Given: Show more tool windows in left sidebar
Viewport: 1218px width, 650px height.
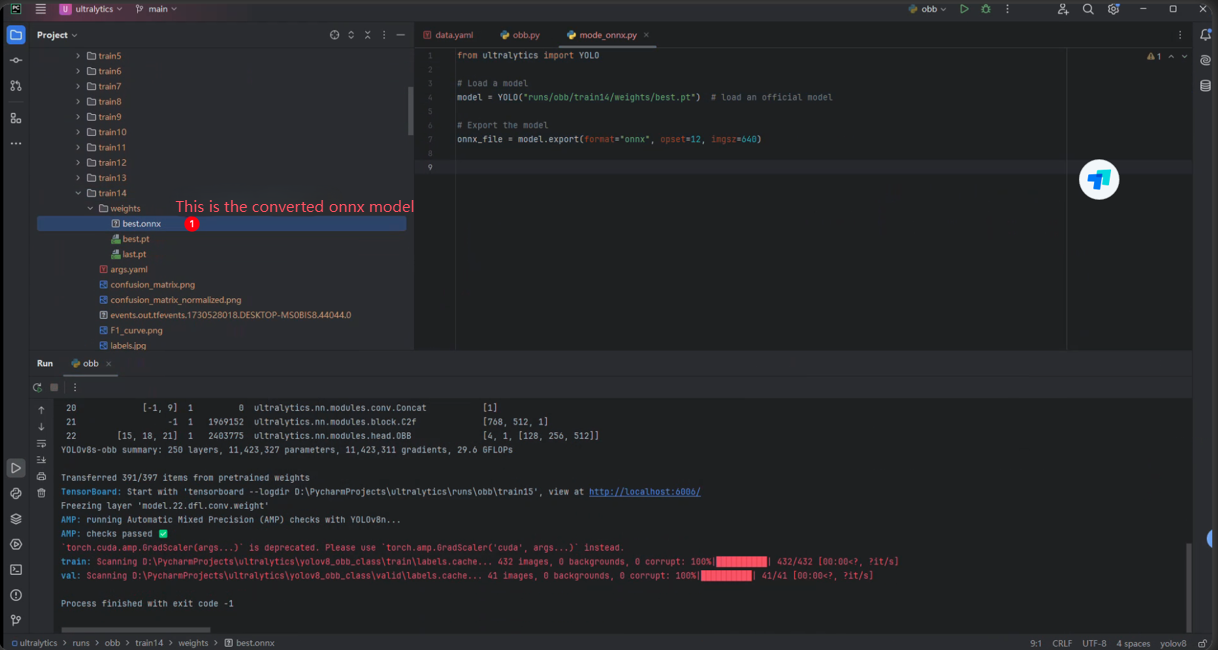Looking at the screenshot, I should tap(16, 143).
